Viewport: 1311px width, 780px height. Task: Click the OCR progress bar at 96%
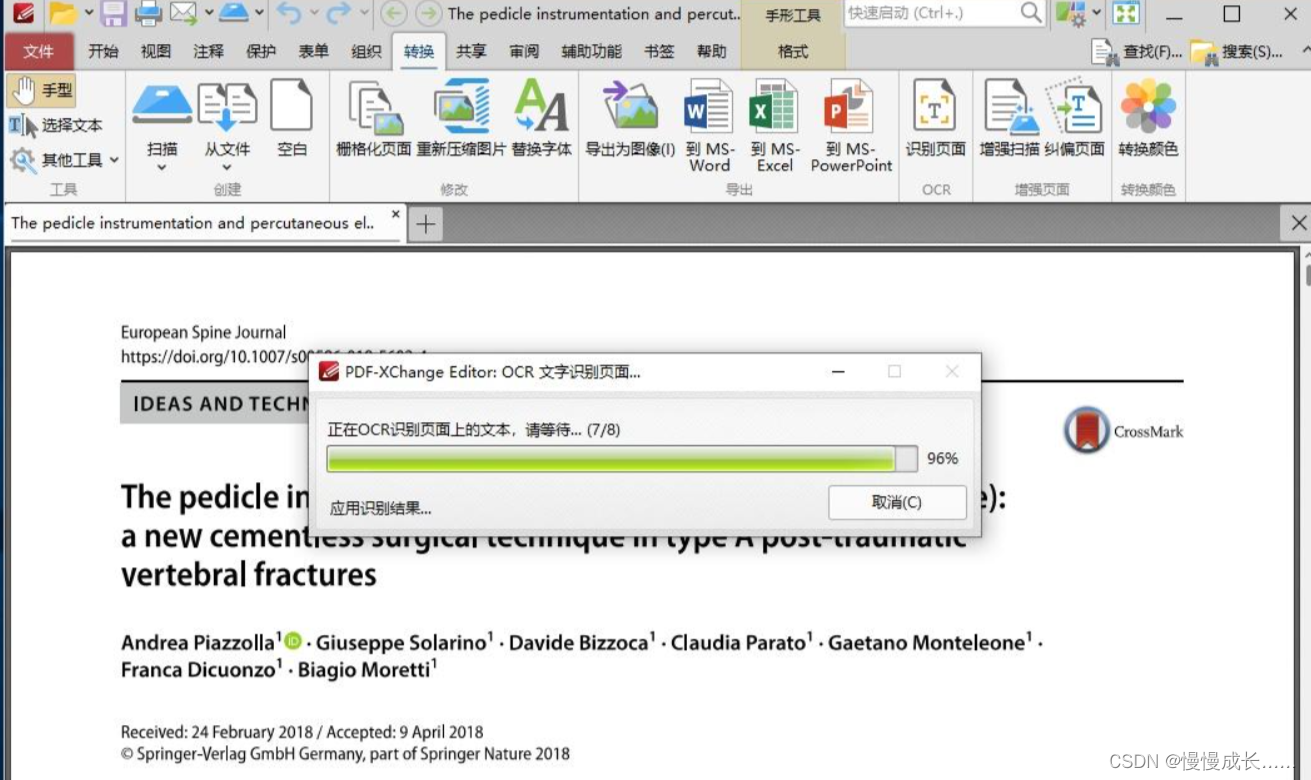pos(622,459)
